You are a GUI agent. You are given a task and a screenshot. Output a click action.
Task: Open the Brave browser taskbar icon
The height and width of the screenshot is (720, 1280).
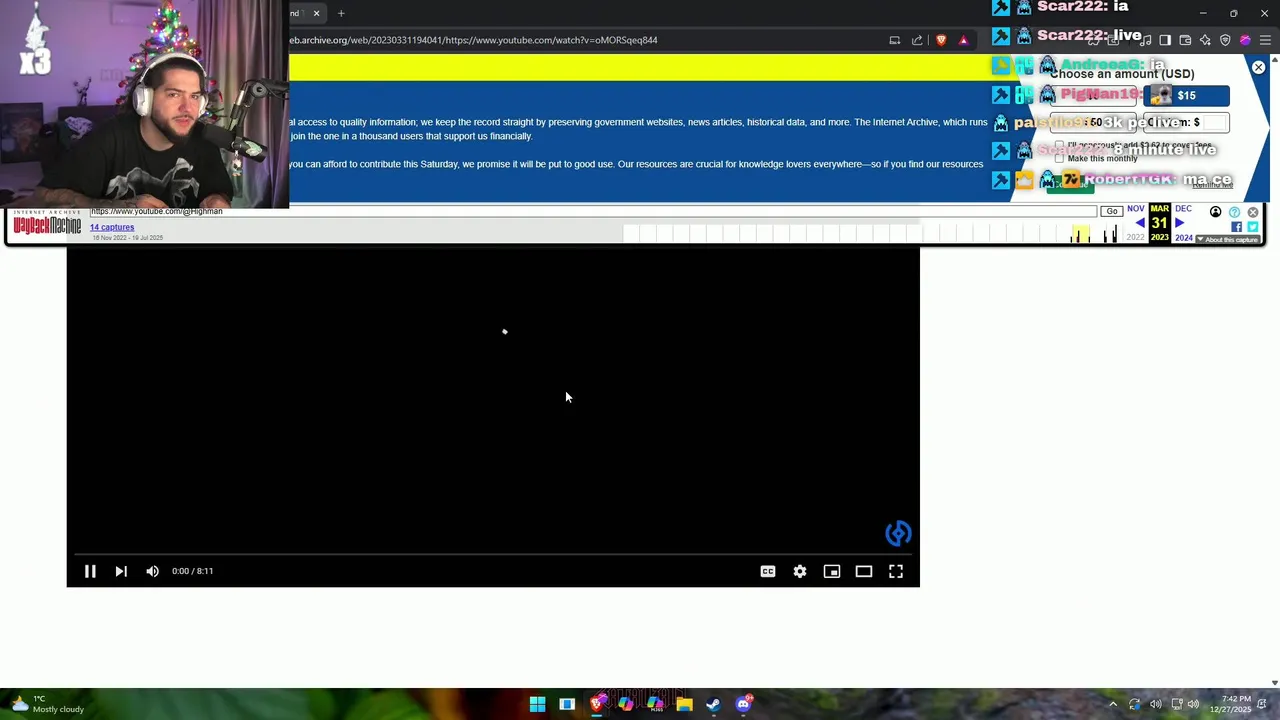597,704
